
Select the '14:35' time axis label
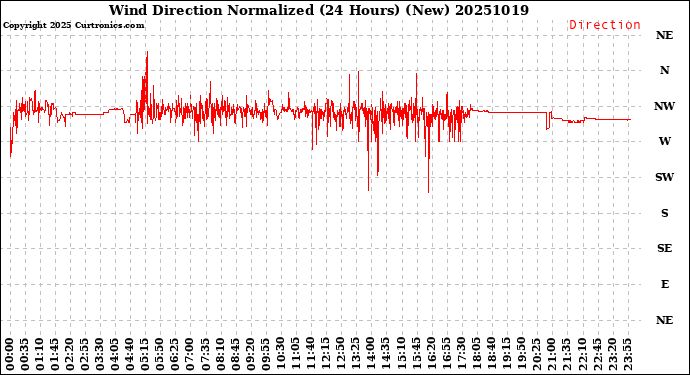[386, 355]
